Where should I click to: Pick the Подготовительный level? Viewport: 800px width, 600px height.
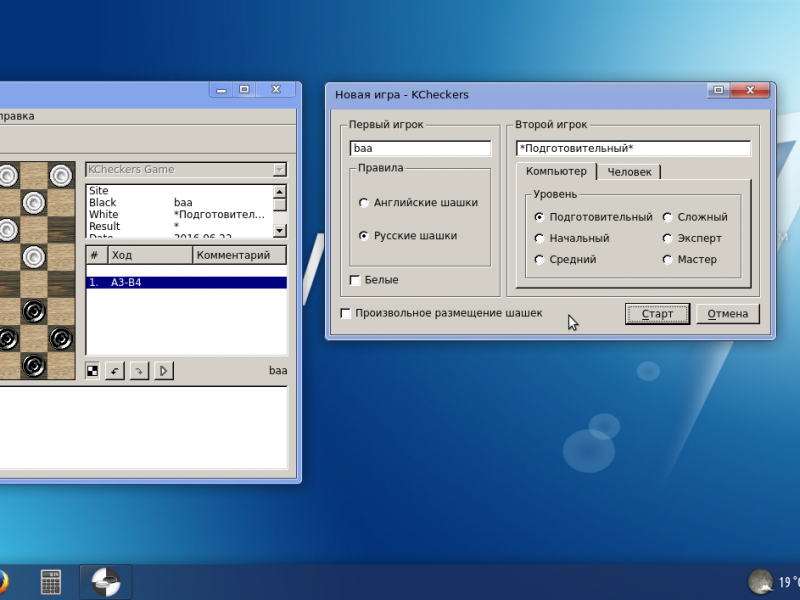coord(593,217)
